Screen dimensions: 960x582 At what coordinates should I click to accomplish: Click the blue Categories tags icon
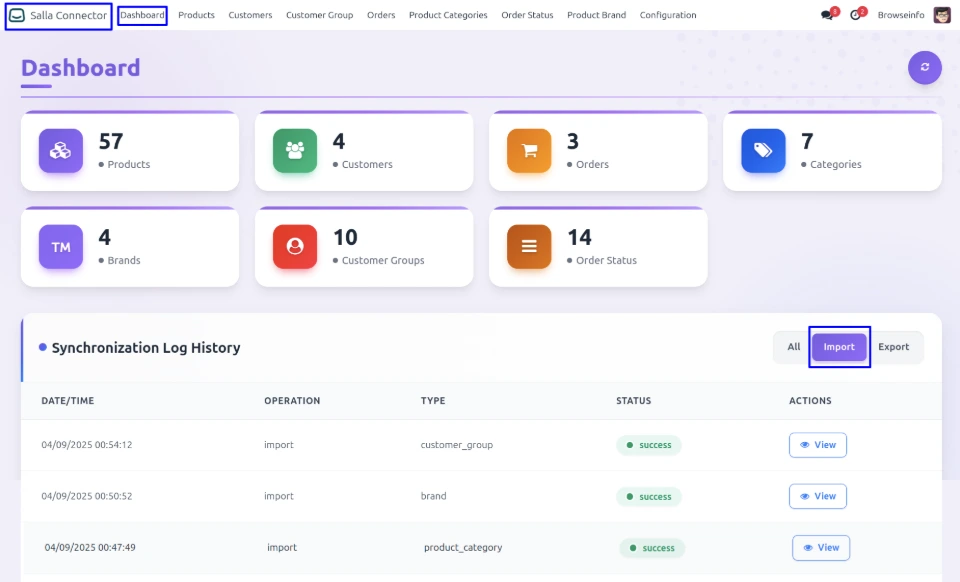click(x=763, y=151)
